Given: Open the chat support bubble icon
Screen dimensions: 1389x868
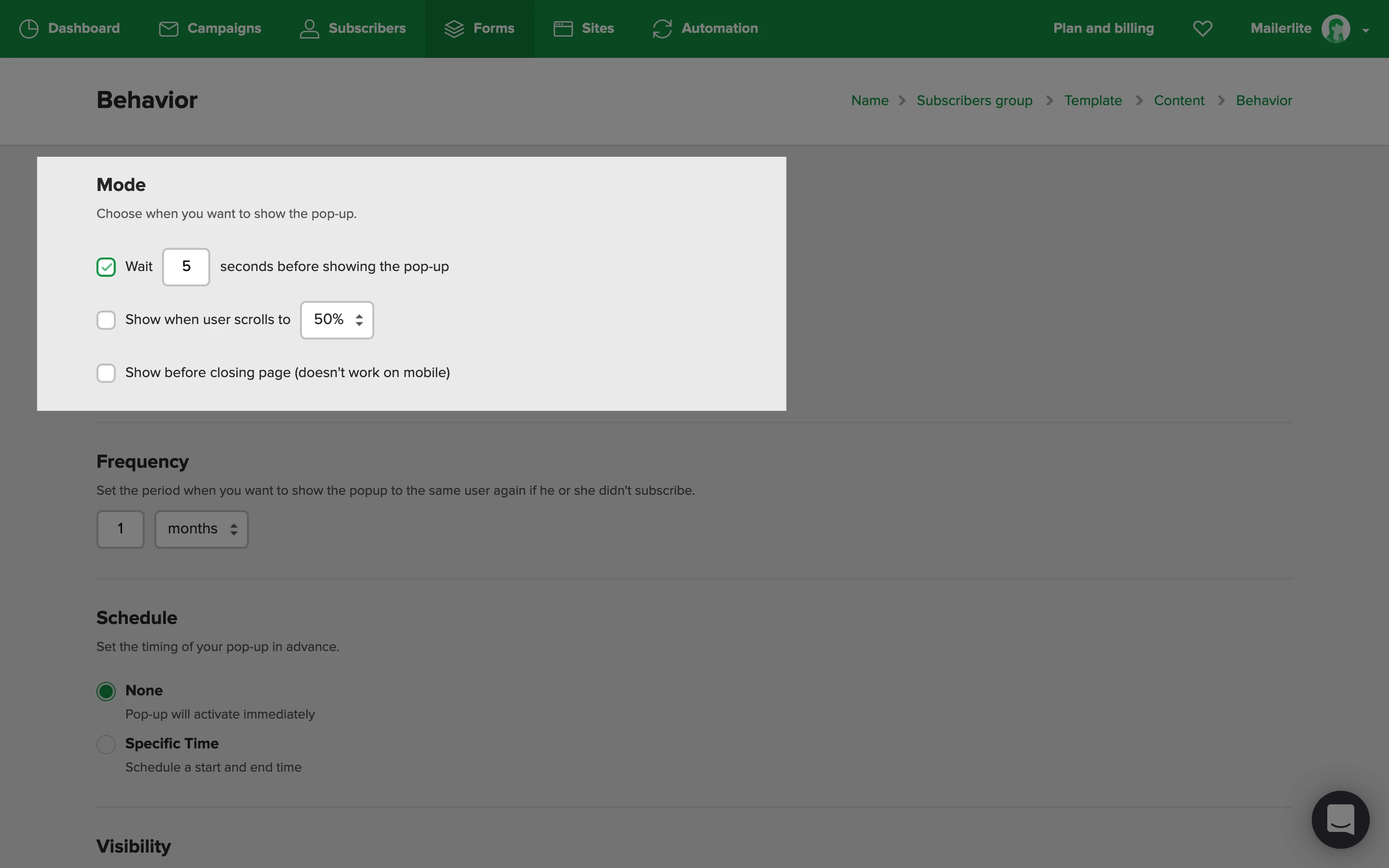Looking at the screenshot, I should click(x=1340, y=819).
